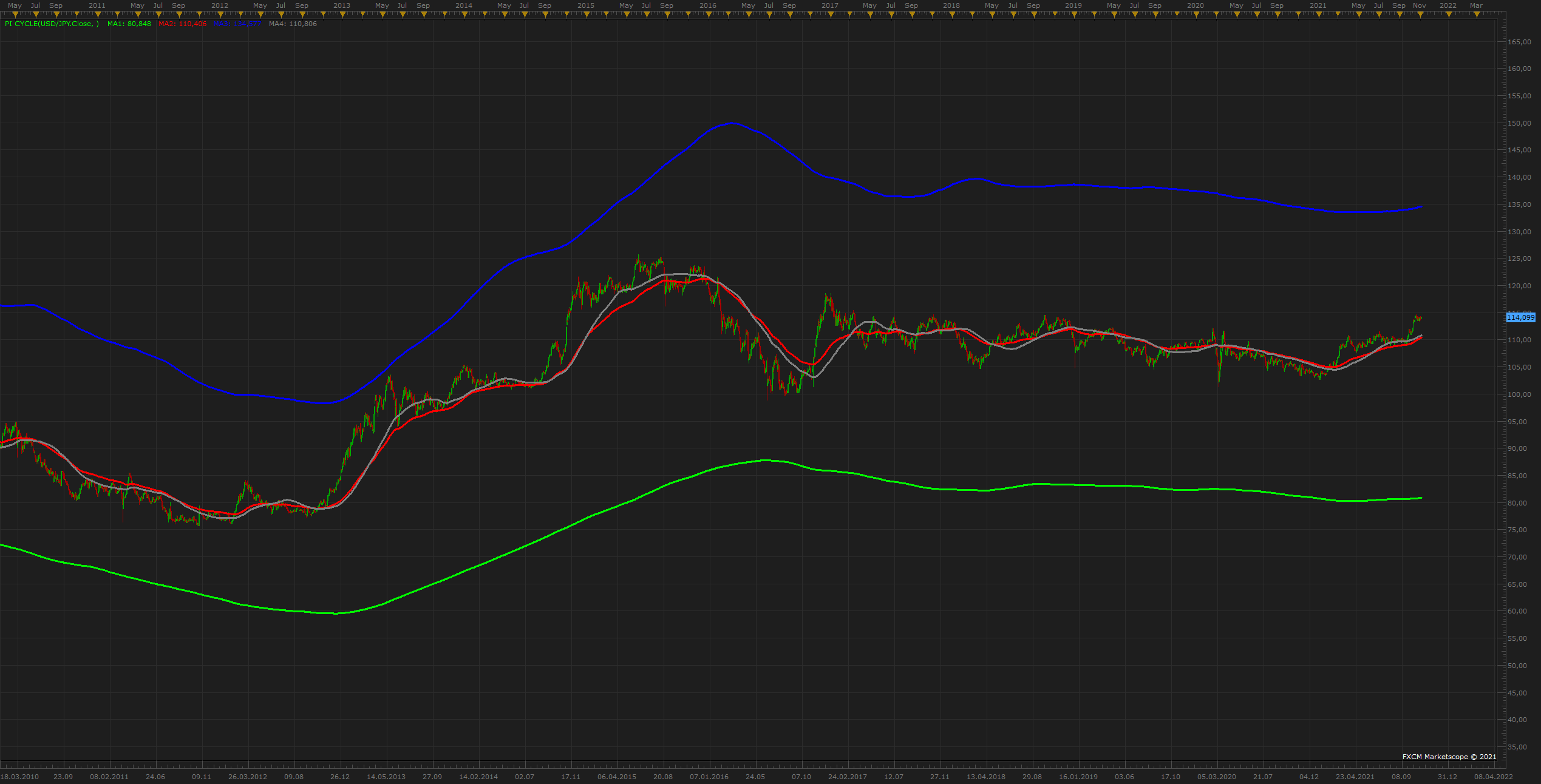Screen dimensions: 1541x784
Task: Click the red MA2: 110,406 legend value
Action: (x=182, y=24)
